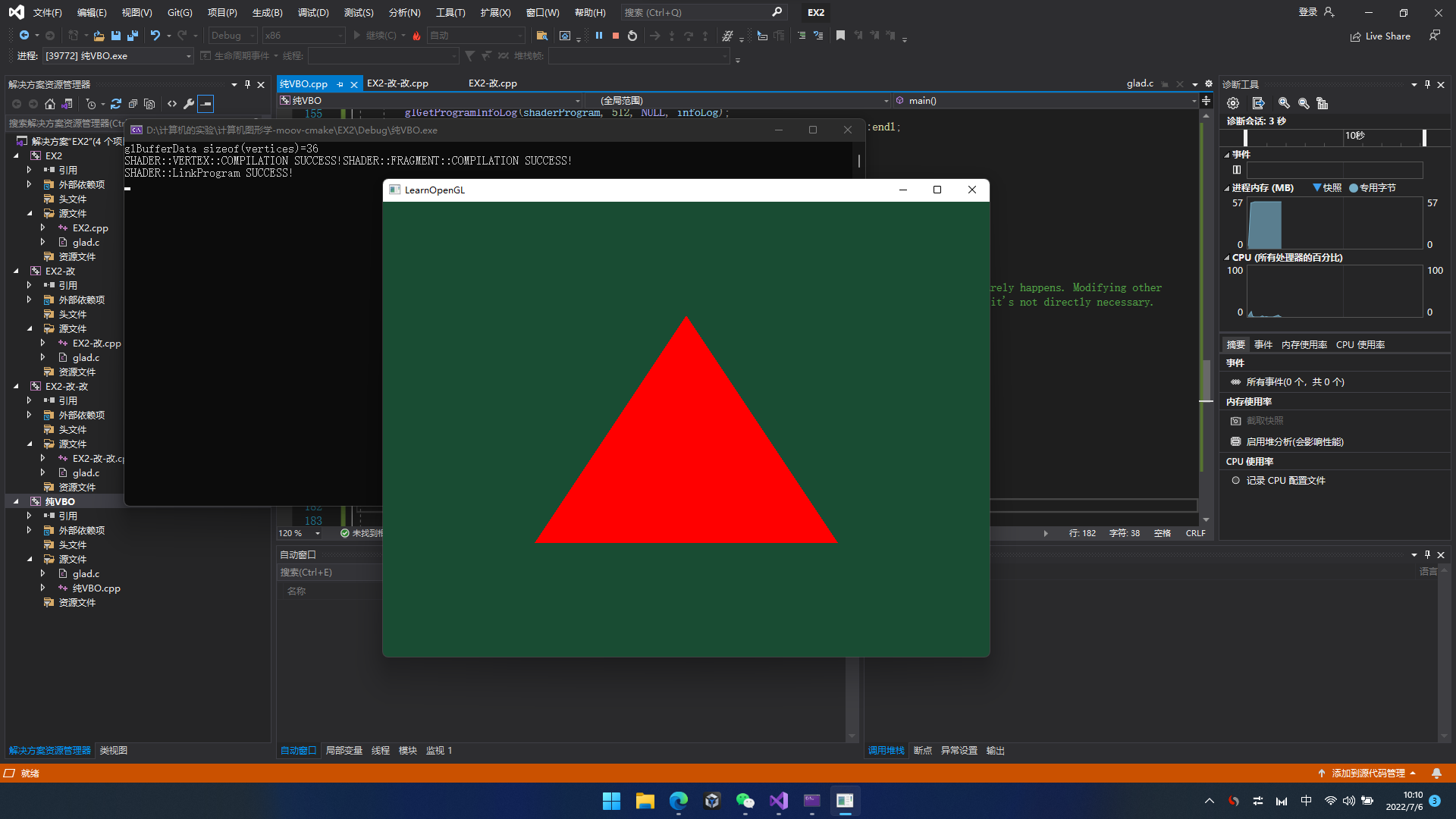Click the zoom in icon in diagnostics tools
1456x819 pixels.
tap(1284, 103)
